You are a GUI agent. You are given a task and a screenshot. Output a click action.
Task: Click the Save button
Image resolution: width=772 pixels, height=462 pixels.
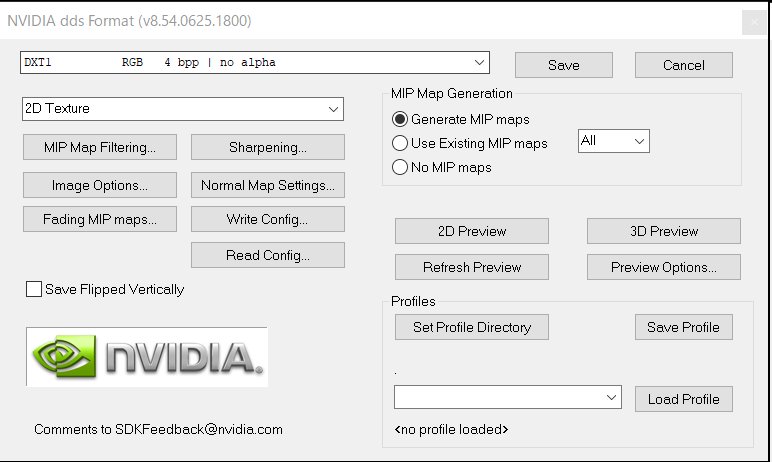pos(563,65)
